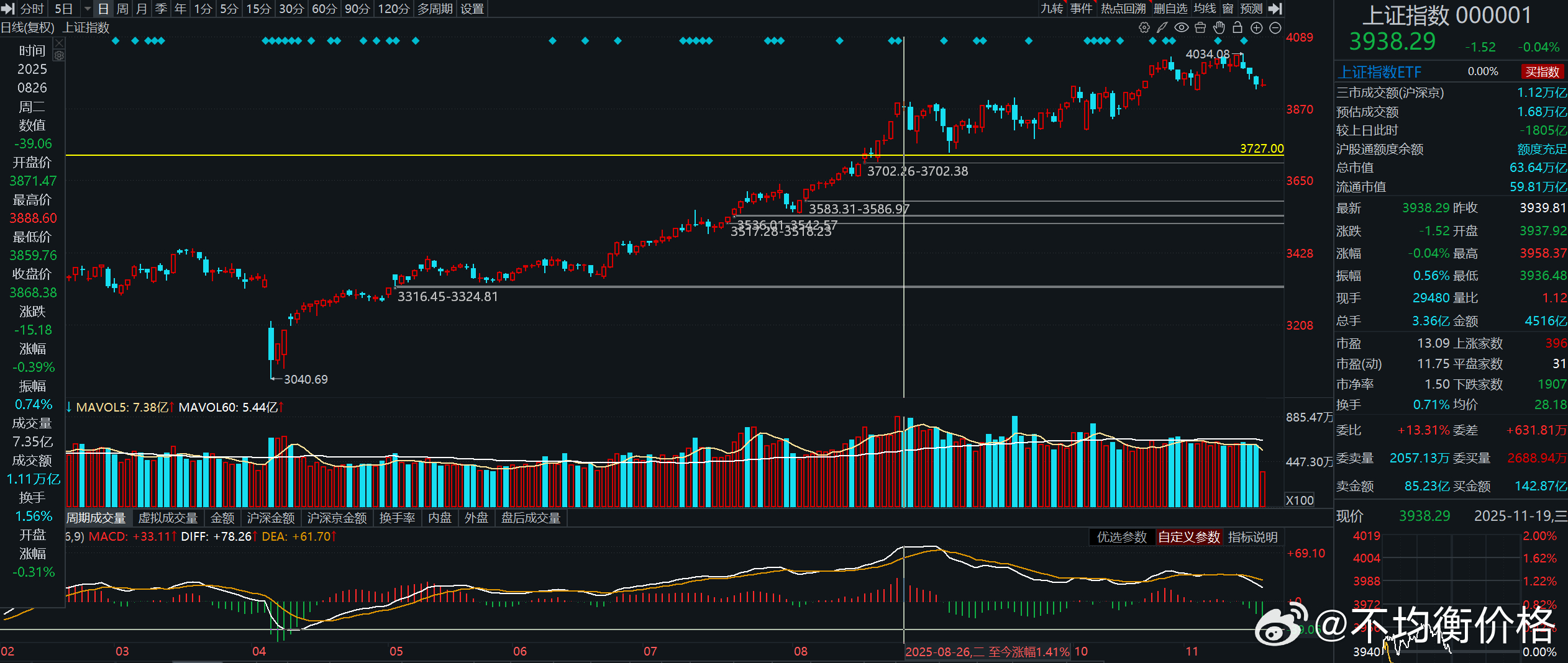
Task: Select 金额 amount tab
Action: click(222, 518)
